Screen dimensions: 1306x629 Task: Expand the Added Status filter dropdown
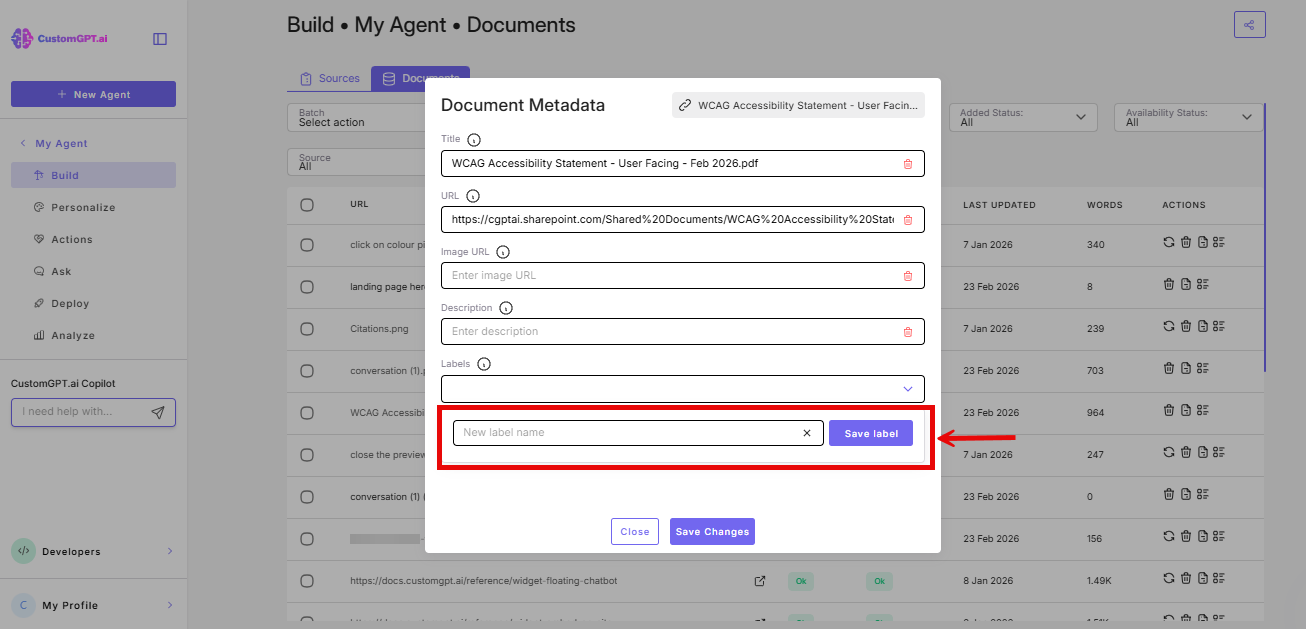click(1023, 117)
